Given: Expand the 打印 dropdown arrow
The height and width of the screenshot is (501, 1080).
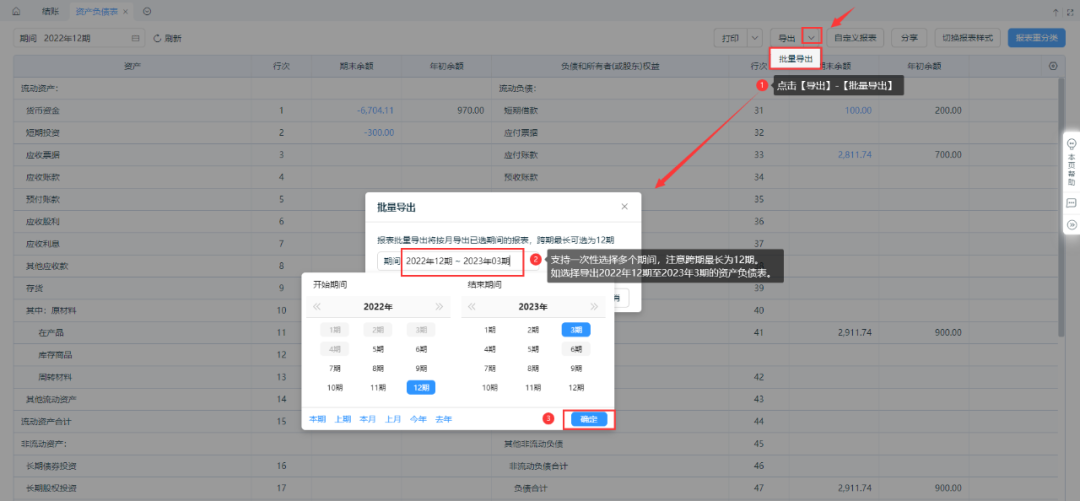Looking at the screenshot, I should (755, 38).
